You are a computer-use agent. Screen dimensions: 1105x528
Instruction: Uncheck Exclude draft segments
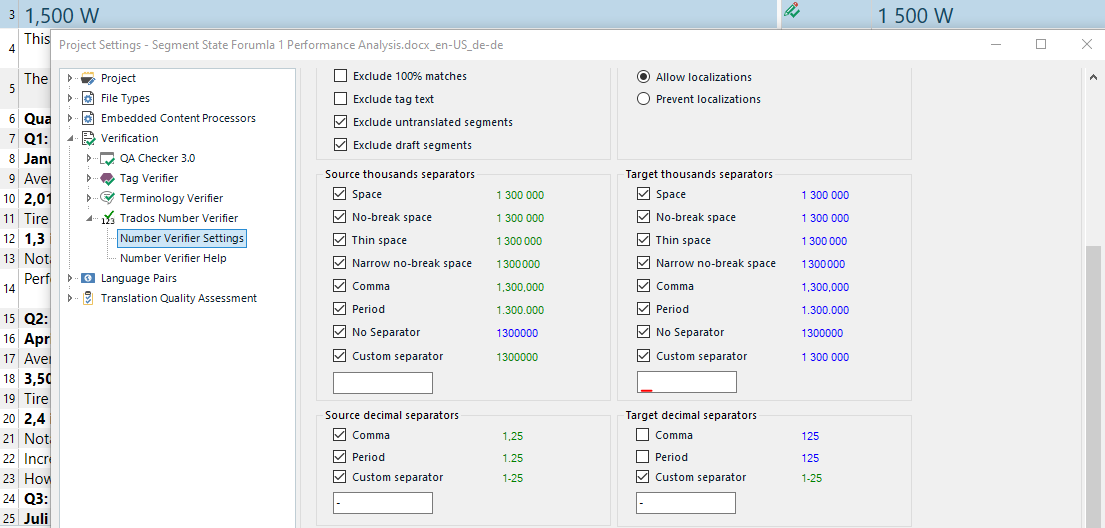click(x=341, y=145)
